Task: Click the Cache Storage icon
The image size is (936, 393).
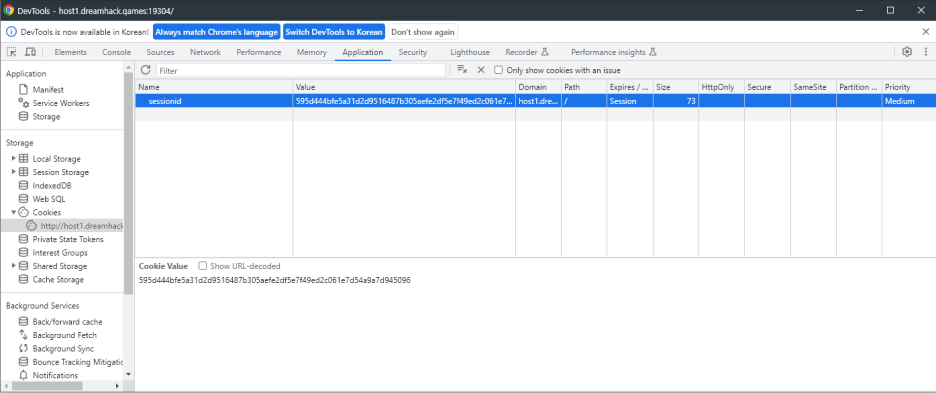Action: click(23, 280)
